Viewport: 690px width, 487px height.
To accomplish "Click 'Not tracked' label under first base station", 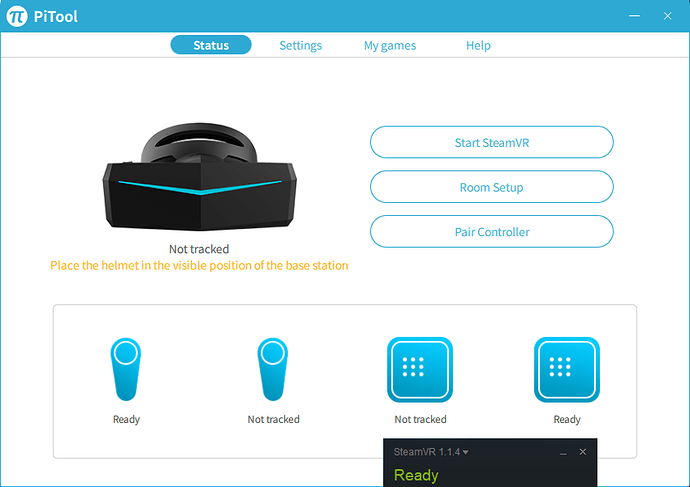I will [x=420, y=419].
